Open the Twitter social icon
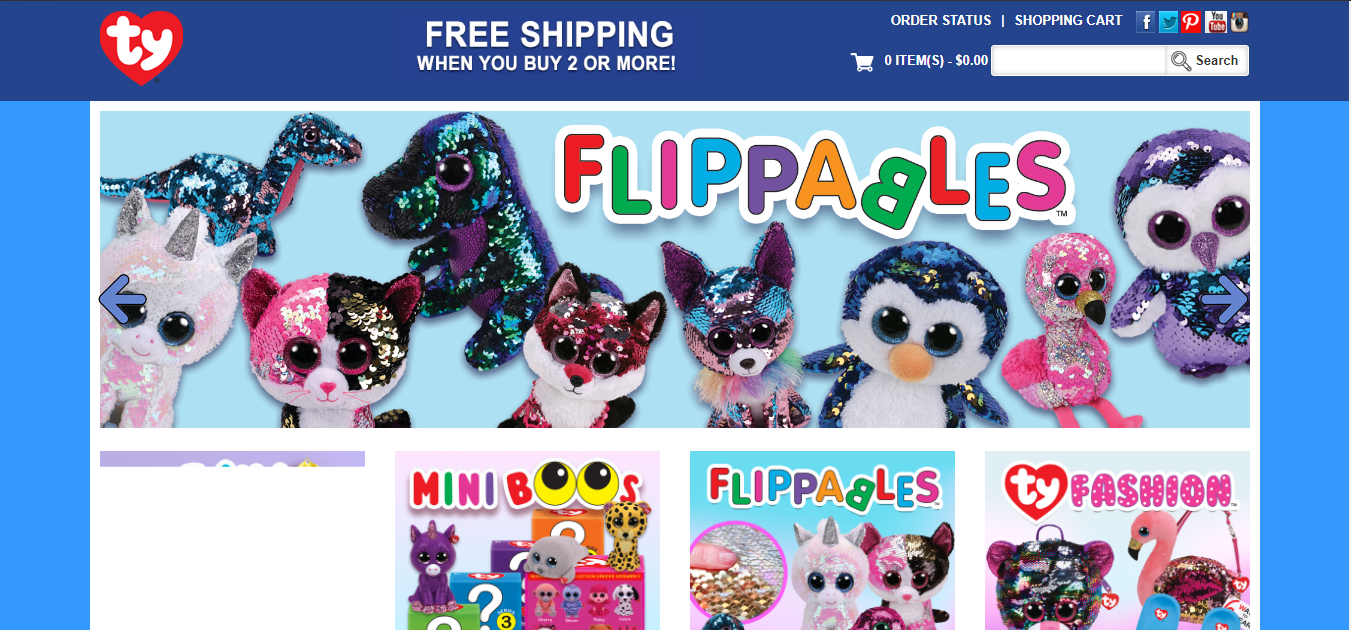The width and height of the screenshot is (1351, 630). tap(1169, 22)
